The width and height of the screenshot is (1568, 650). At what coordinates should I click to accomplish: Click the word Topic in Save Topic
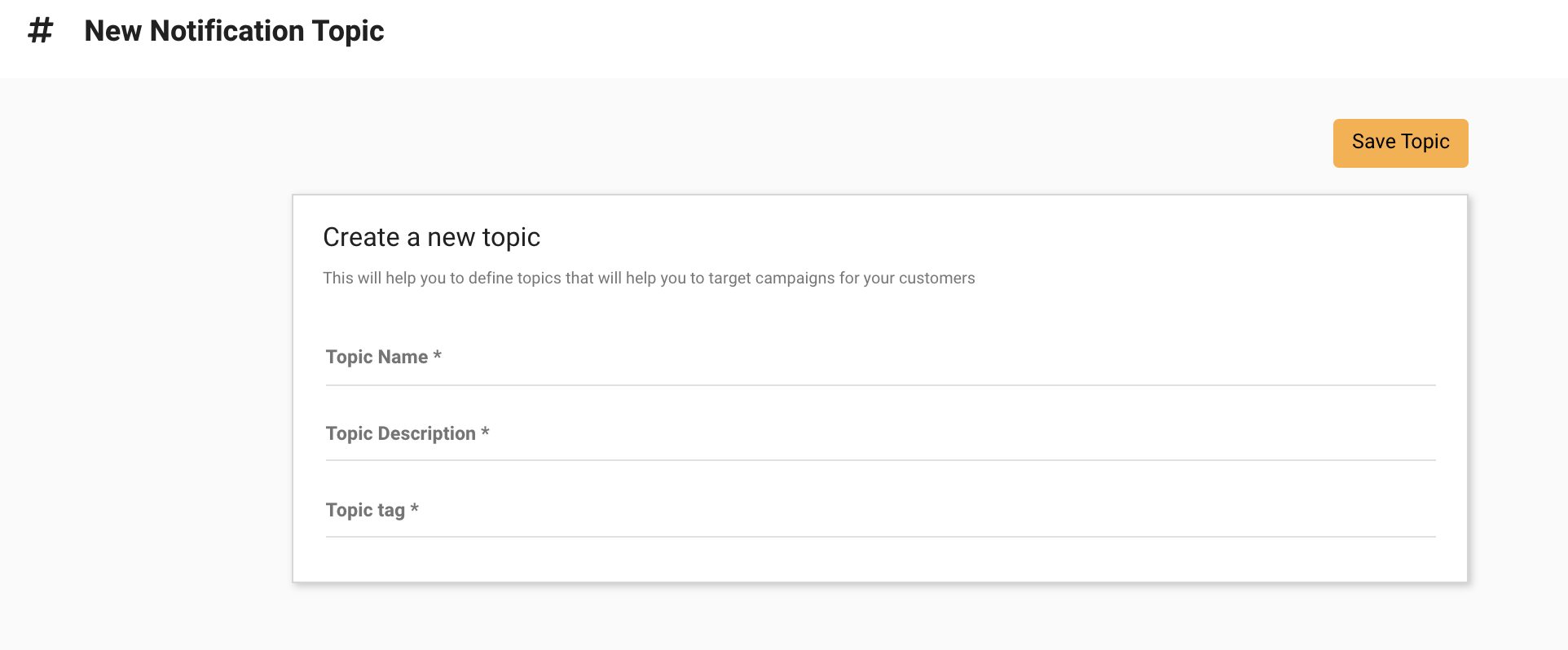pos(1425,142)
